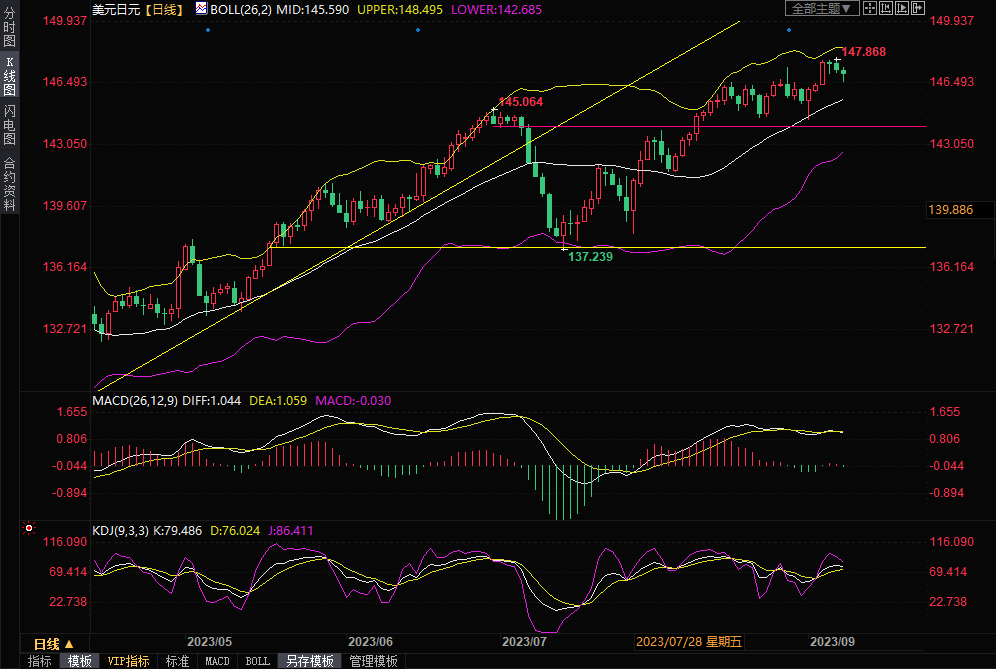The image size is (996, 669).
Task: Open the 合约资料 side tab
Action: point(9,183)
